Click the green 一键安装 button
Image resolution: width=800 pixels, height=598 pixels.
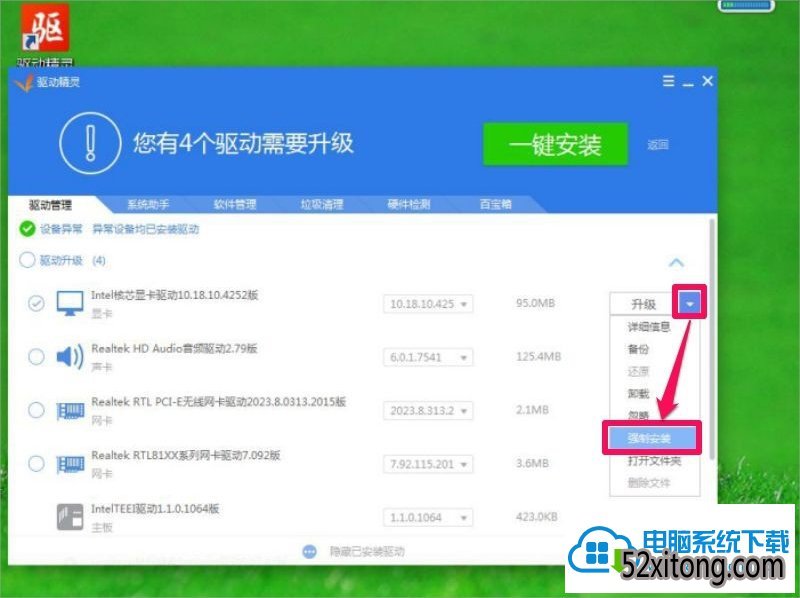(x=555, y=144)
